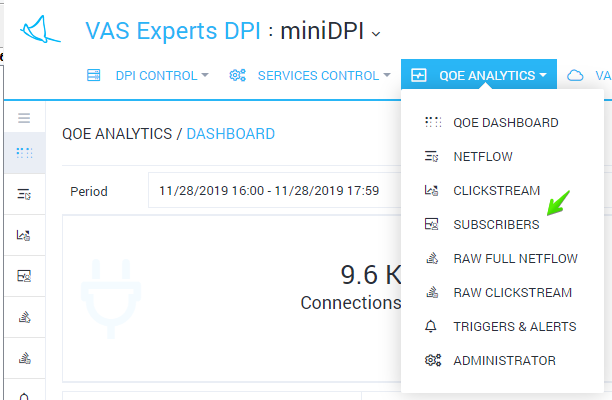Select Subscribers in the dropdown menu
612x400 pixels.
point(495,225)
